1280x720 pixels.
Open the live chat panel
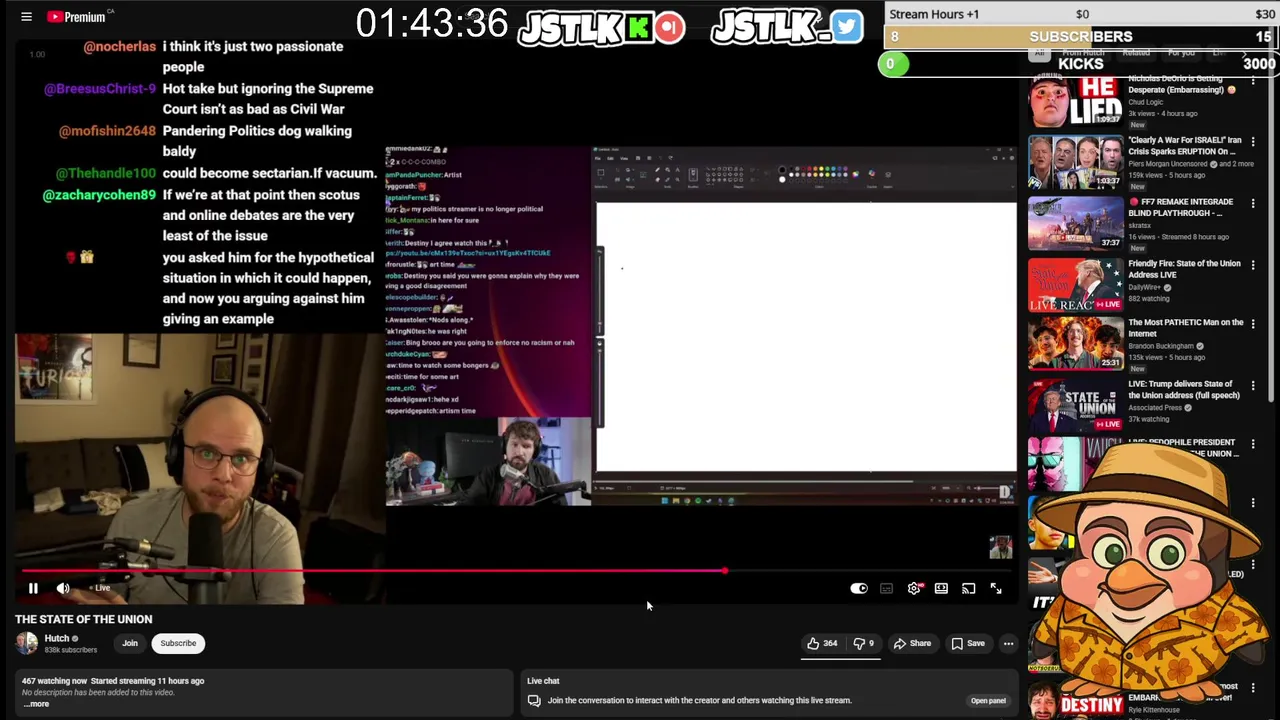[988, 701]
